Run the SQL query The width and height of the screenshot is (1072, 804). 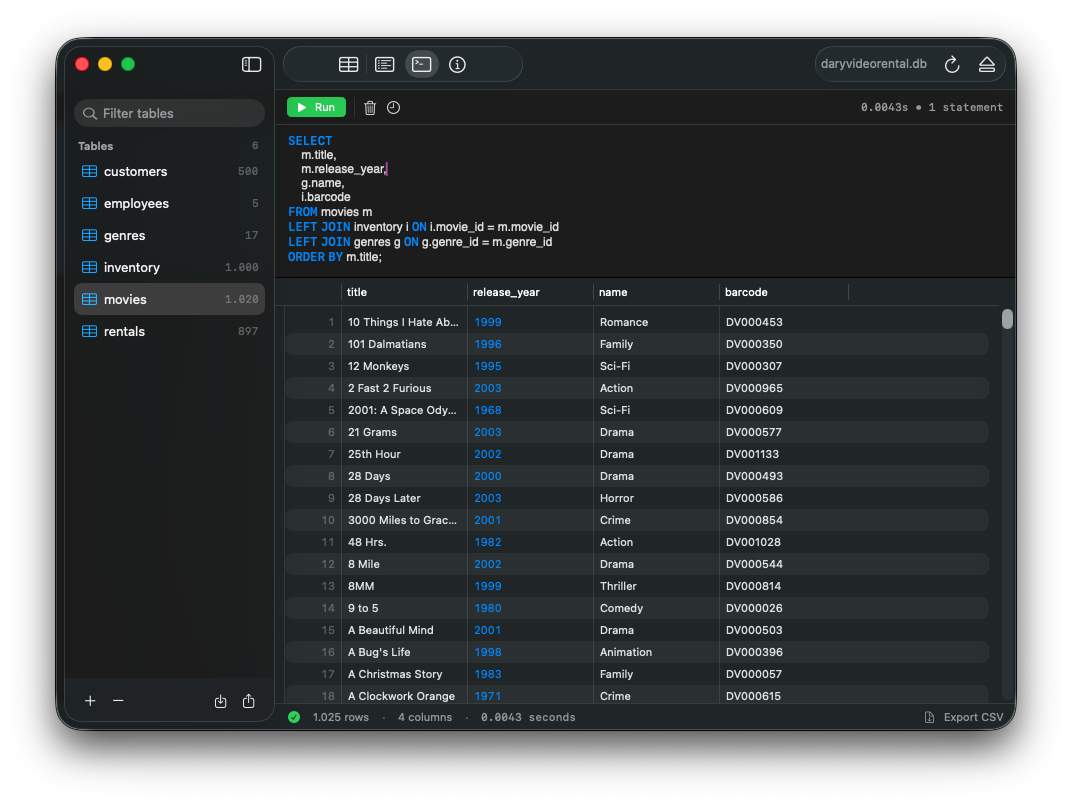[316, 107]
